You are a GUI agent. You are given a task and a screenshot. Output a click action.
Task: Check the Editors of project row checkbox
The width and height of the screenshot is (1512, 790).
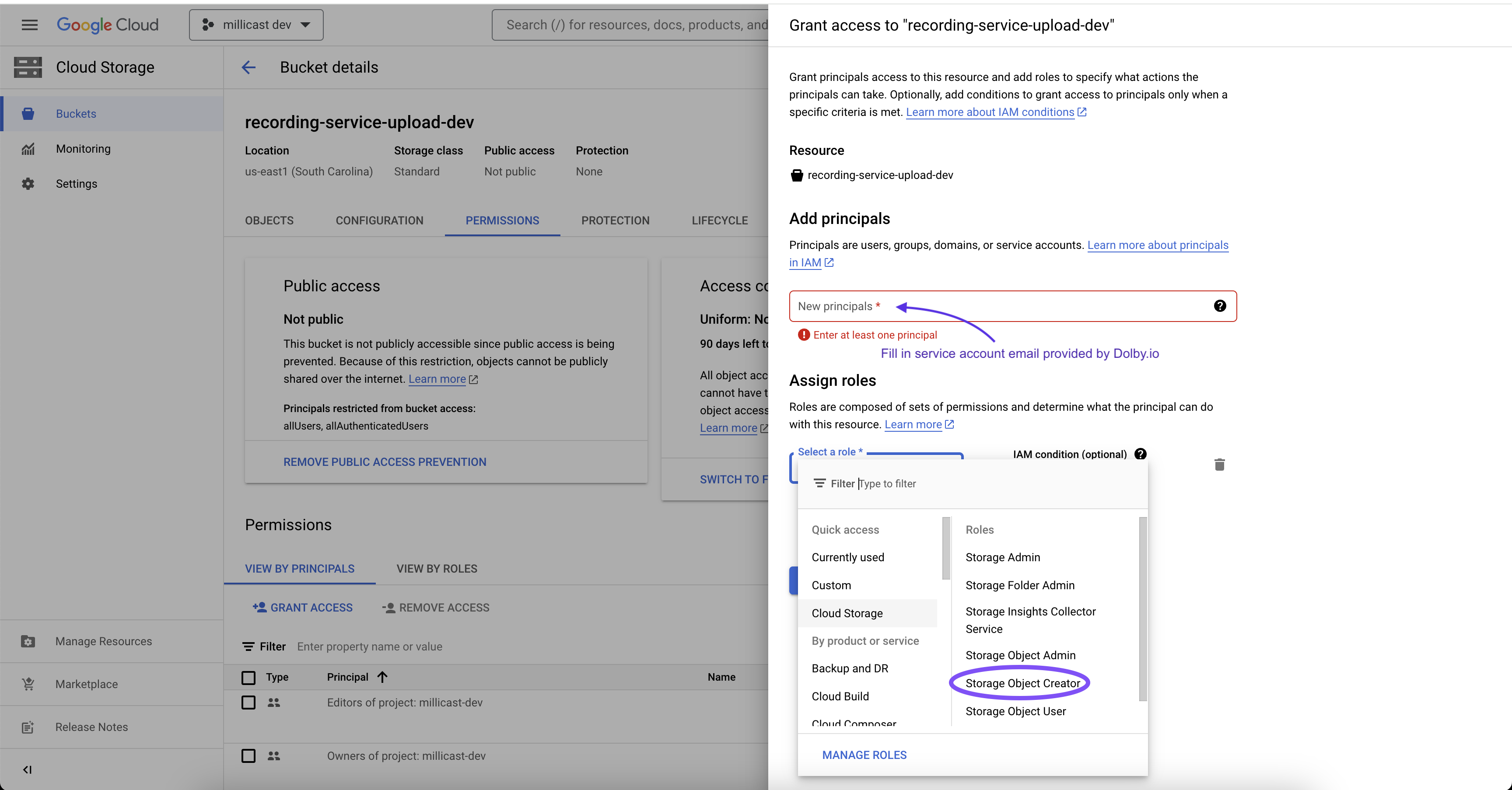pyautogui.click(x=248, y=703)
